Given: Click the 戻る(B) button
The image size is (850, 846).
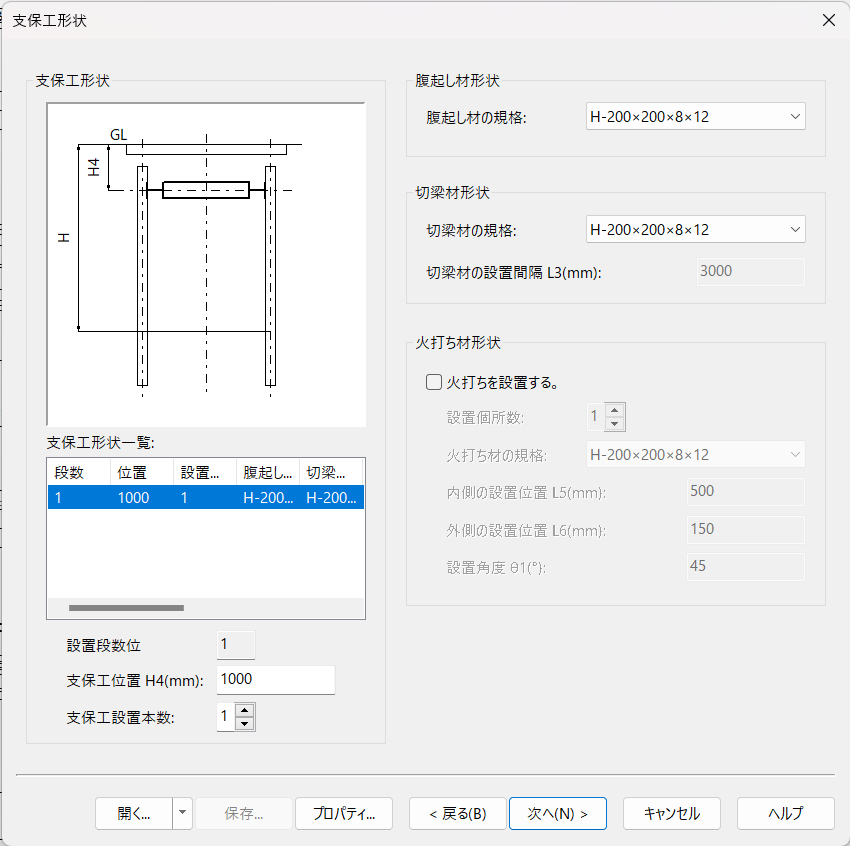Looking at the screenshot, I should pyautogui.click(x=458, y=813).
